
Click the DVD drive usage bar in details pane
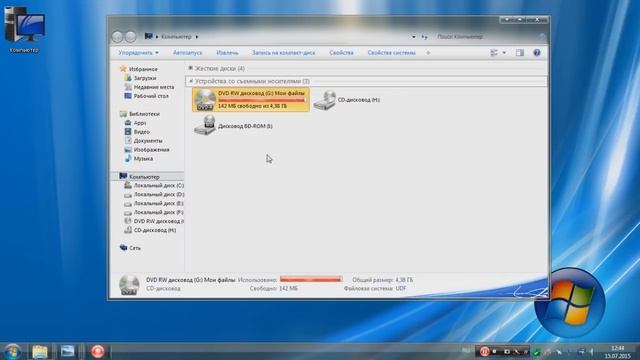click(x=310, y=280)
